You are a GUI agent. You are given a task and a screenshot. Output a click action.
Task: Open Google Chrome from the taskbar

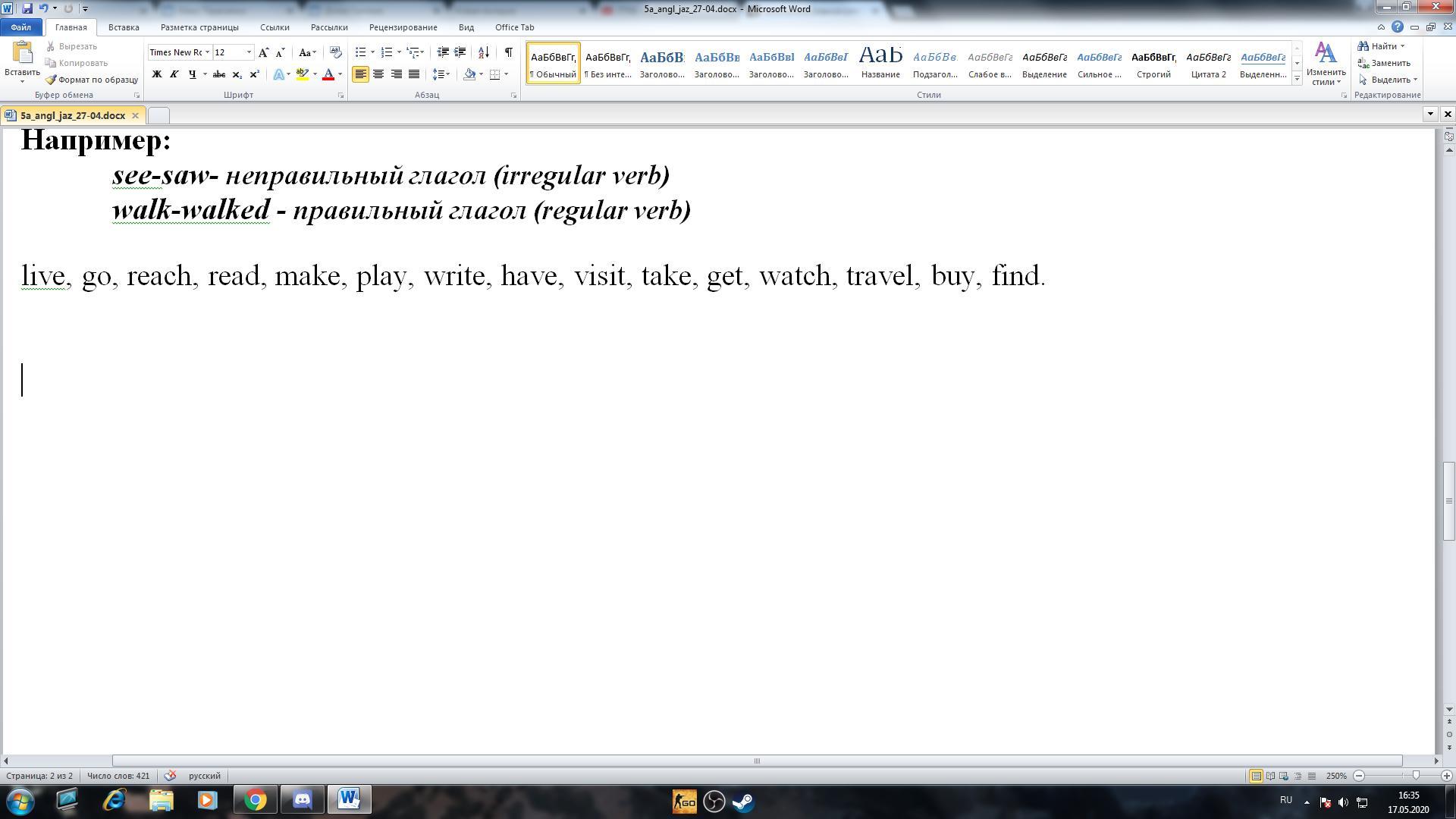coord(256,801)
